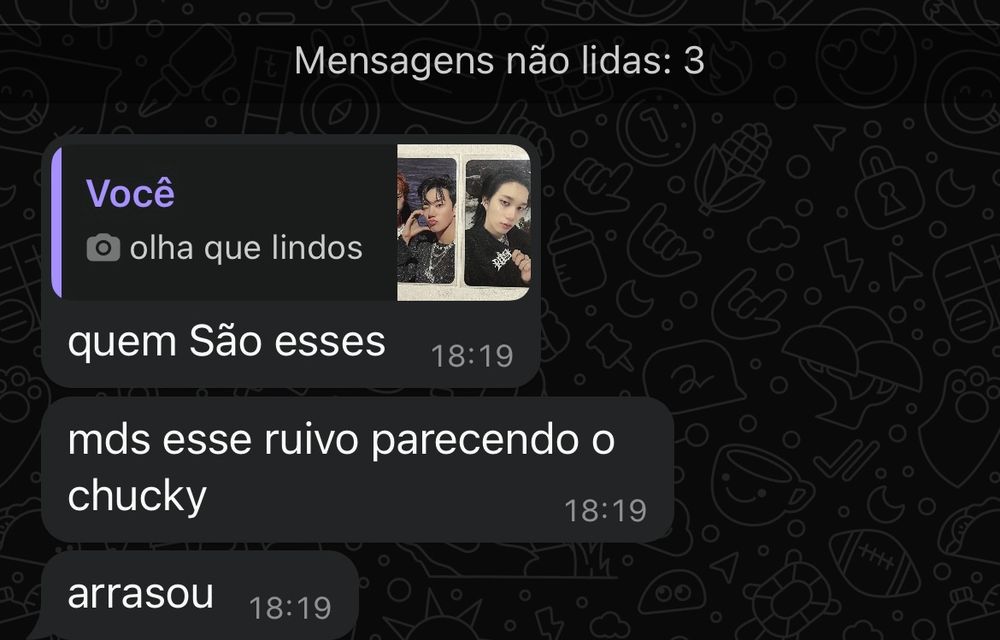Tap the quoted reply preview box
Viewport: 1000px width, 640px height.
pos(291,222)
